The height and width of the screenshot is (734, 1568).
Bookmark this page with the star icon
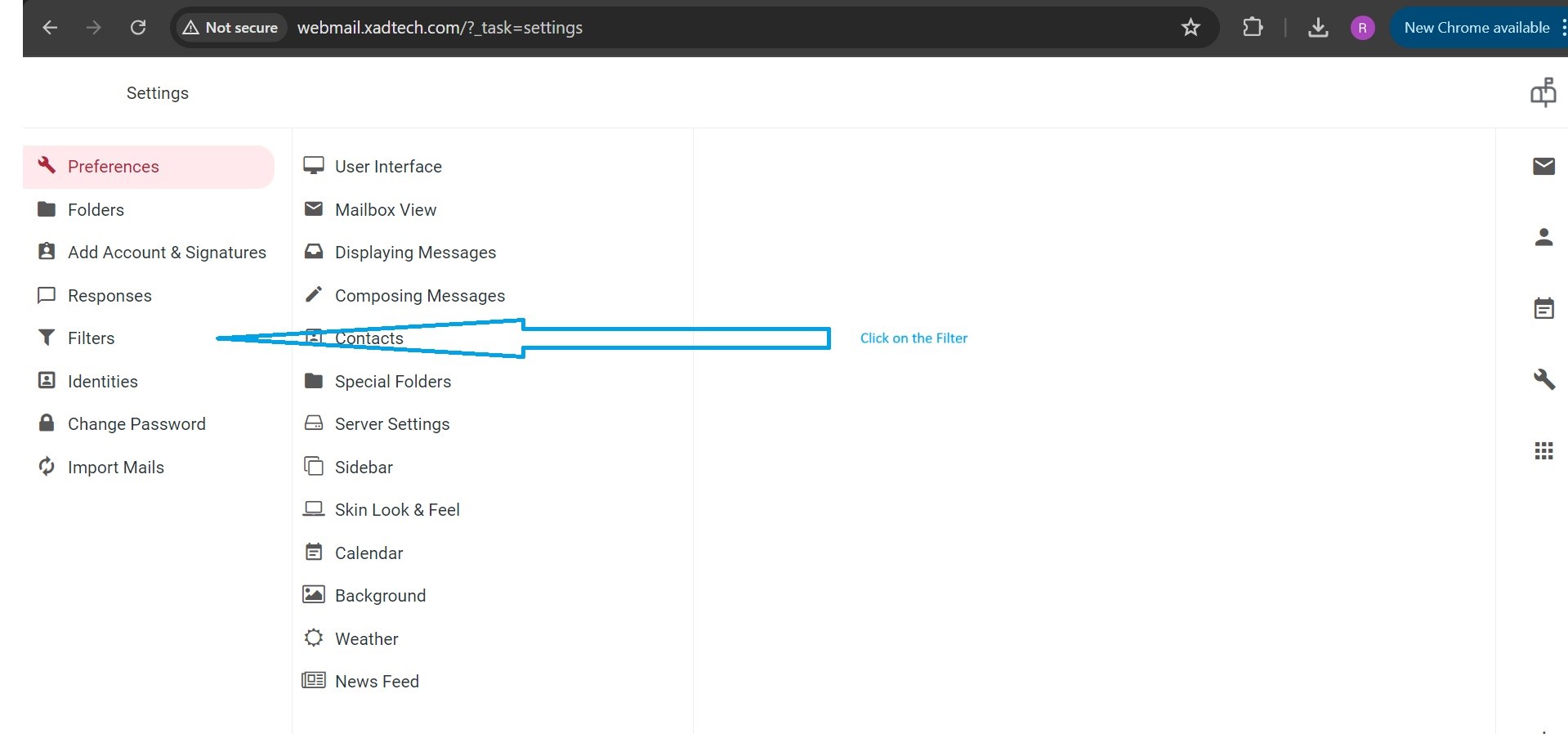click(1191, 28)
